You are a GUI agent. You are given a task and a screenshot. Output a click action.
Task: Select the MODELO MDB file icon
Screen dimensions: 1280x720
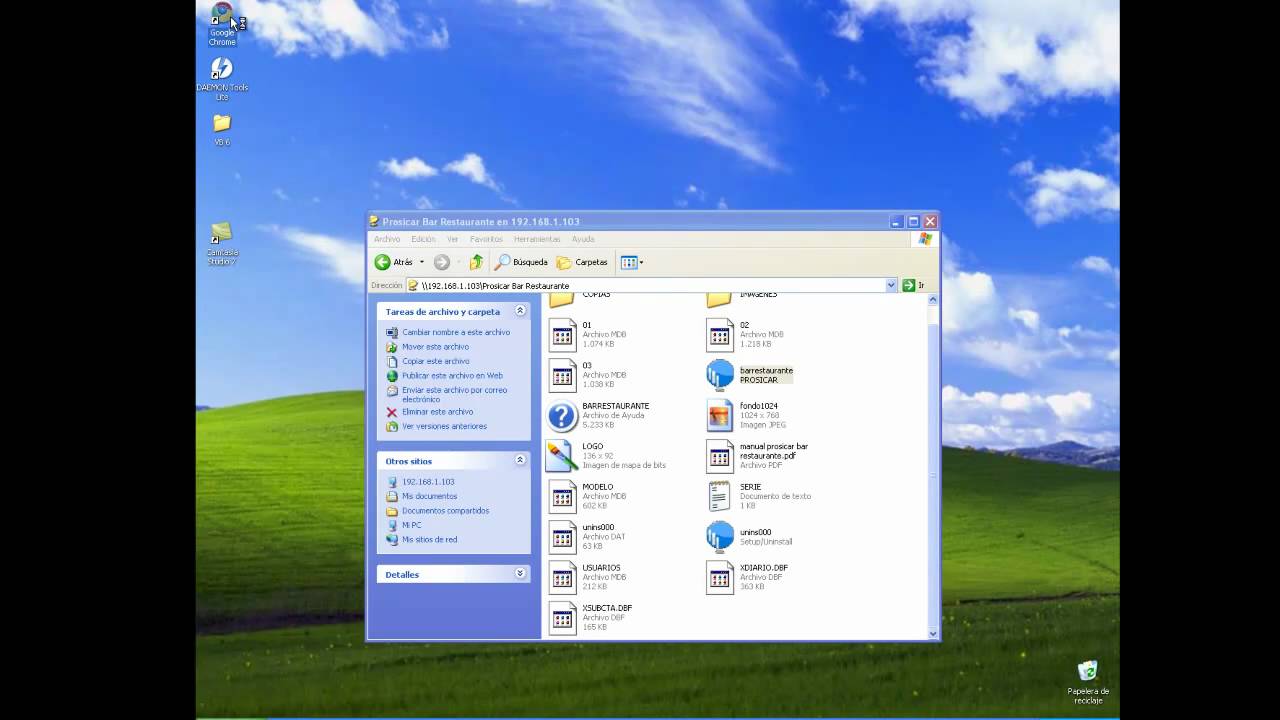(x=563, y=496)
